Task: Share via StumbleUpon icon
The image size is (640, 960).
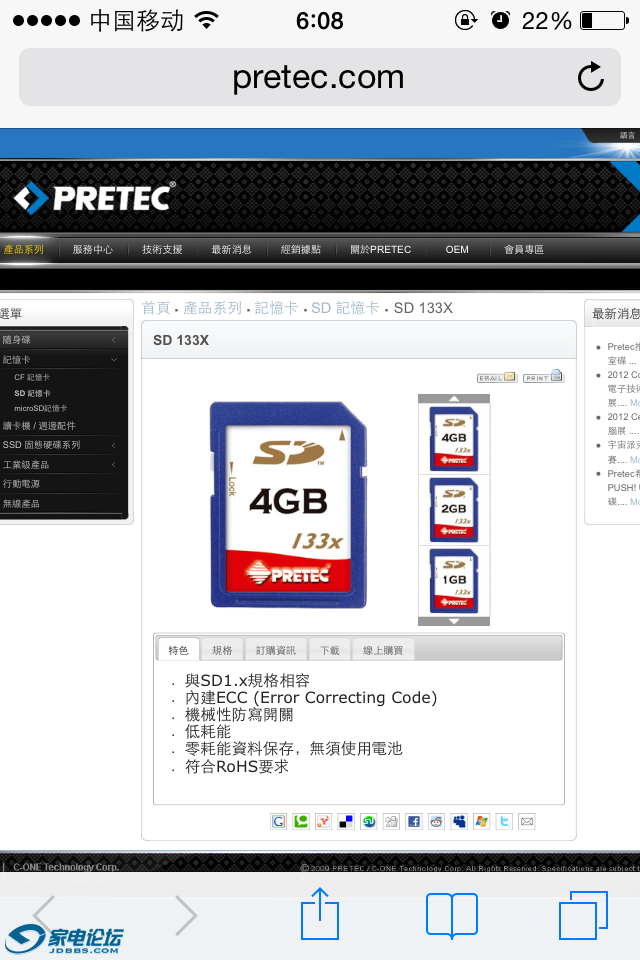Action: point(369,822)
